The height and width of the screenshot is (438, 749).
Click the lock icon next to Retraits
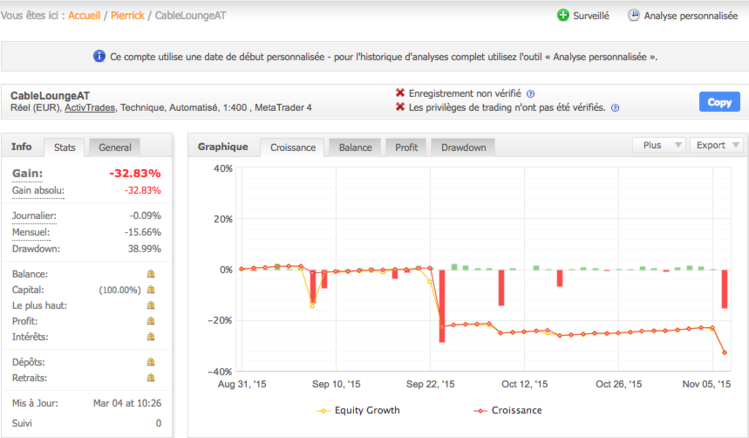(x=151, y=378)
